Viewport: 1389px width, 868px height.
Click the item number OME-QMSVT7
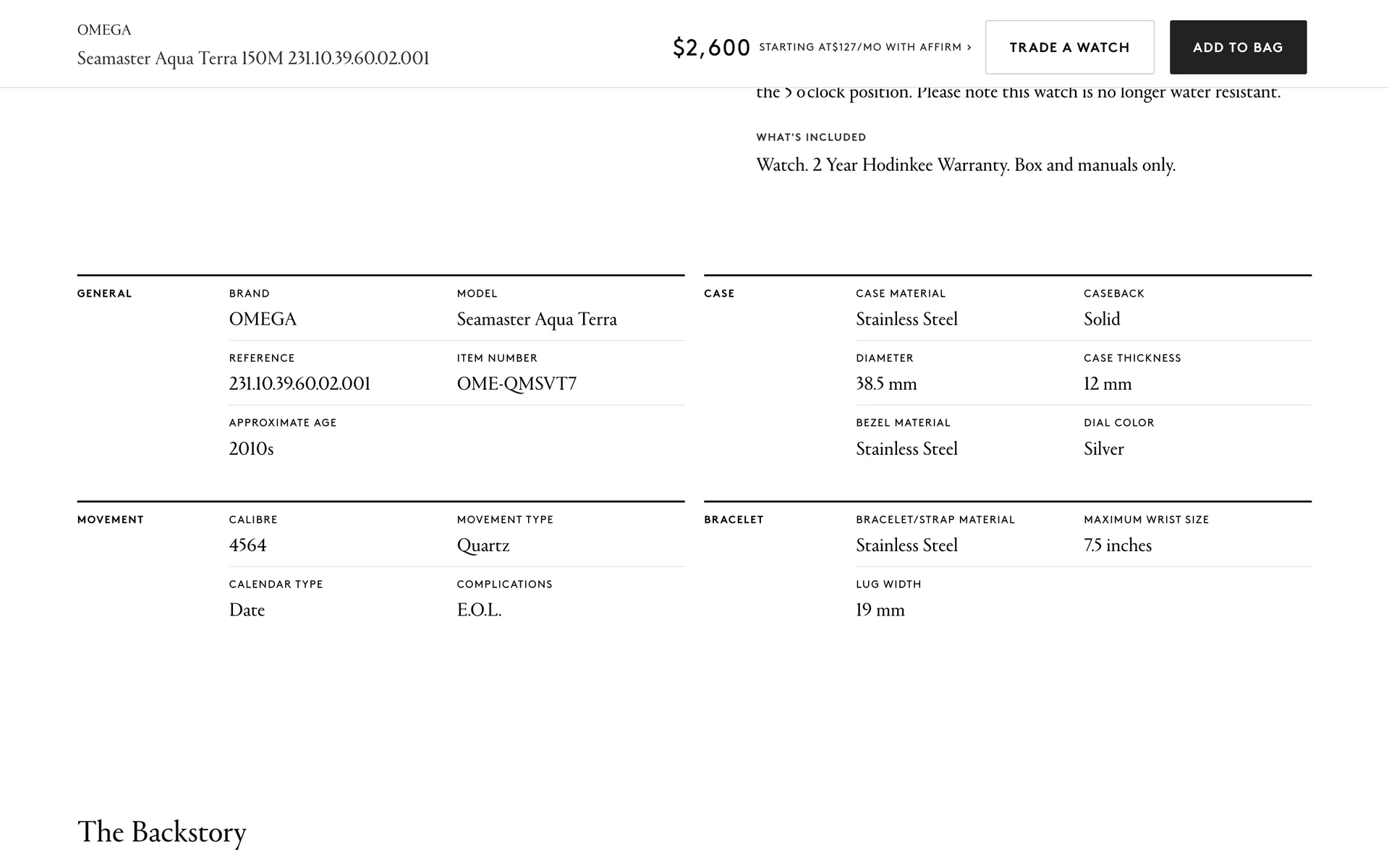click(x=517, y=384)
